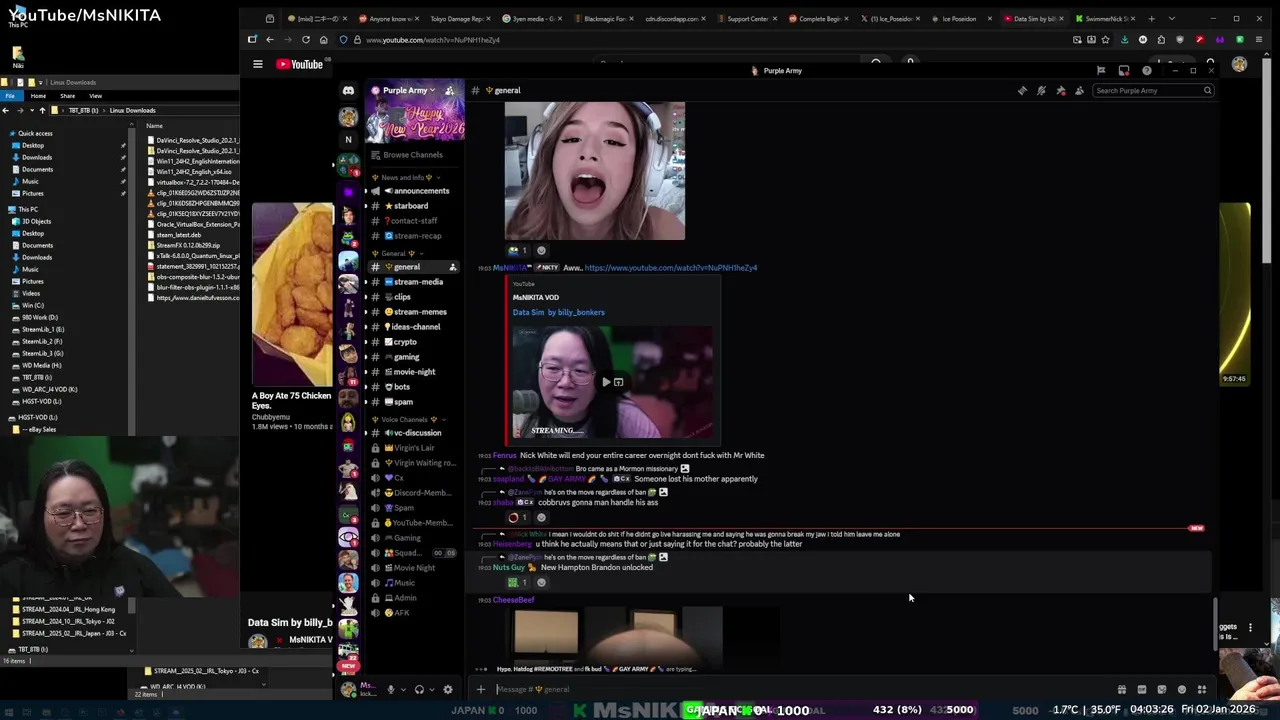This screenshot has height=720, width=1280.
Task: Toggle Discord headphone deafen
Action: 419,689
